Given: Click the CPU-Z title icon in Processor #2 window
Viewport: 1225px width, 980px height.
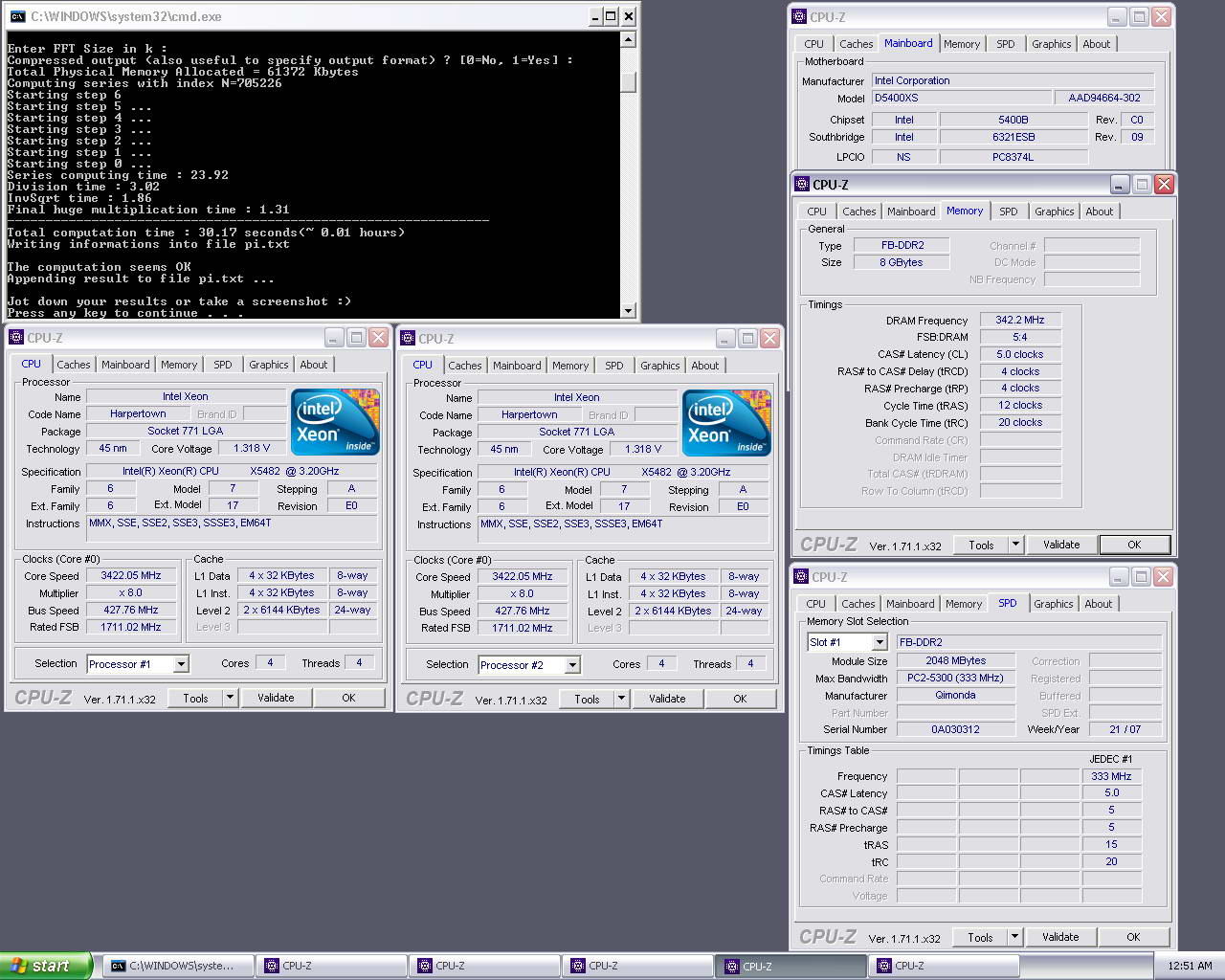Looking at the screenshot, I should point(408,338).
